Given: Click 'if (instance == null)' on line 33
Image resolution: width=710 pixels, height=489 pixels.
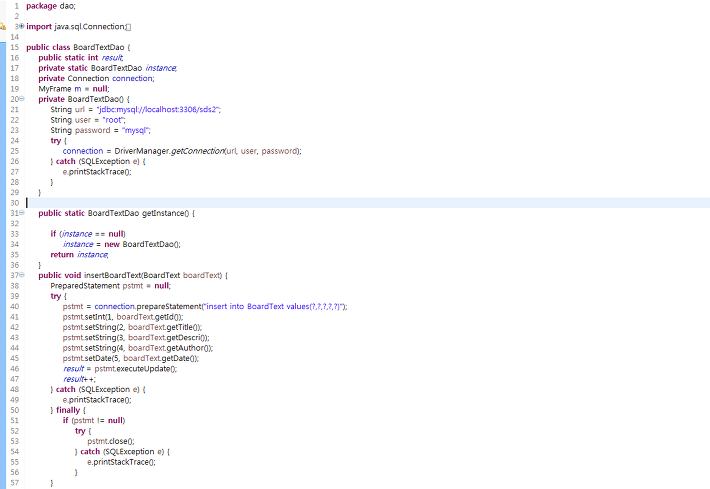Looking at the screenshot, I should pos(88,234).
